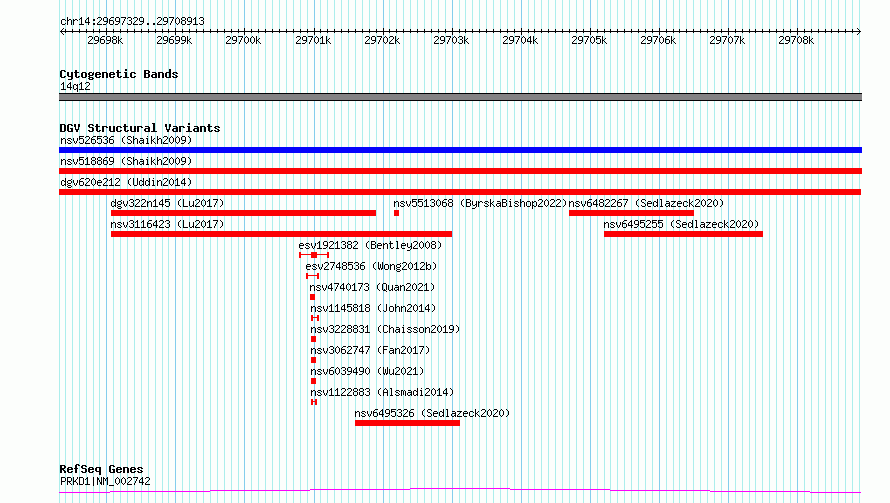This screenshot has width=890, height=503.
Task: Click the 29704k ruler position
Action: [520, 40]
